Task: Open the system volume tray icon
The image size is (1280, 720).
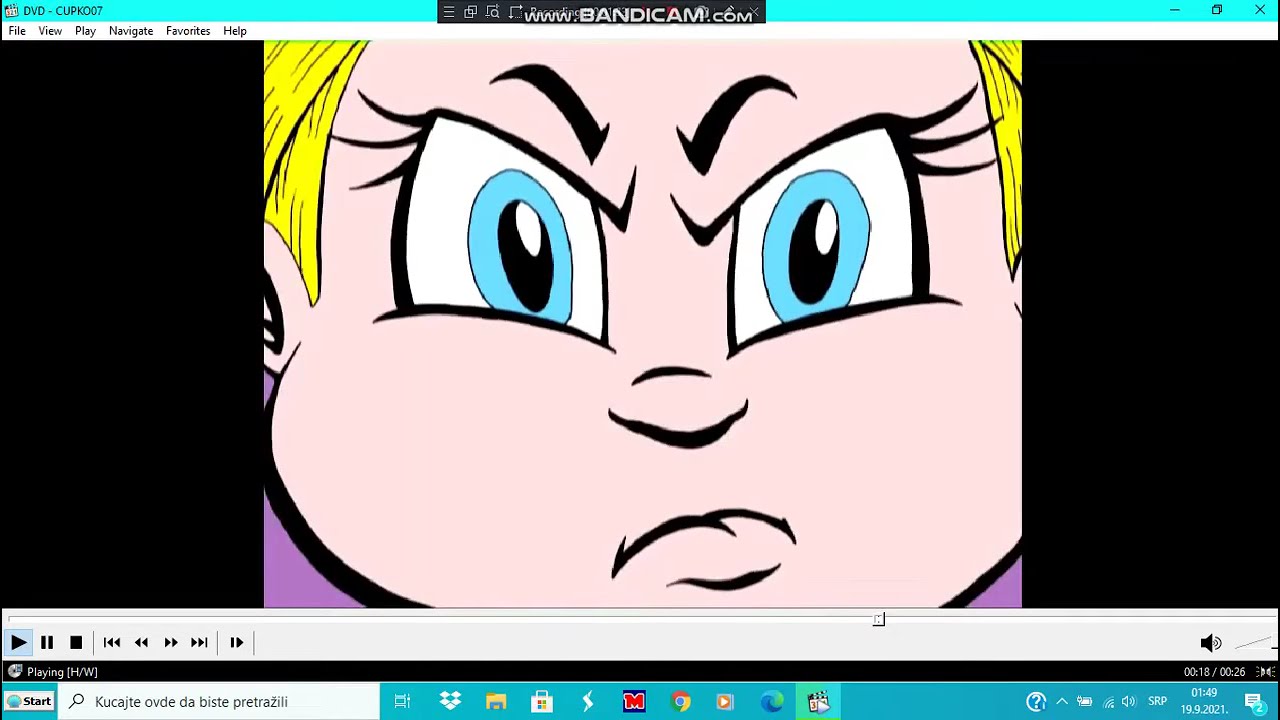Action: coord(1129,702)
